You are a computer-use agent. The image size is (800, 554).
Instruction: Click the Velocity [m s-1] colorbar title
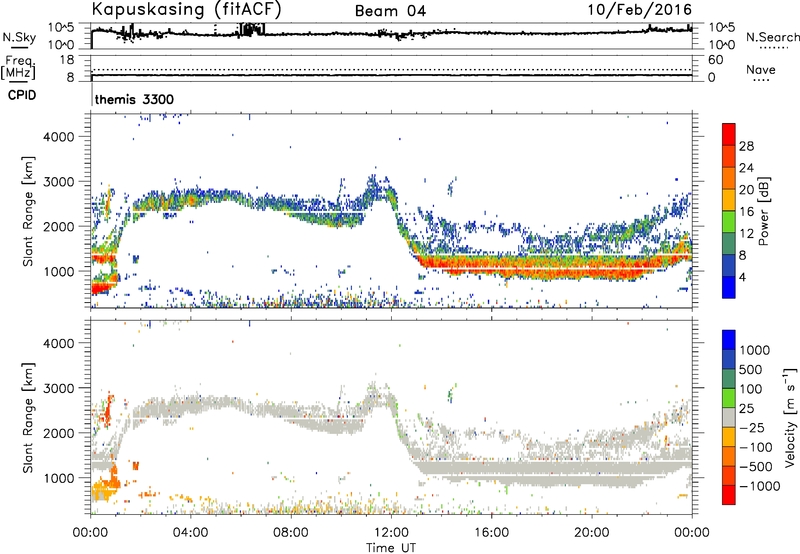(790, 417)
